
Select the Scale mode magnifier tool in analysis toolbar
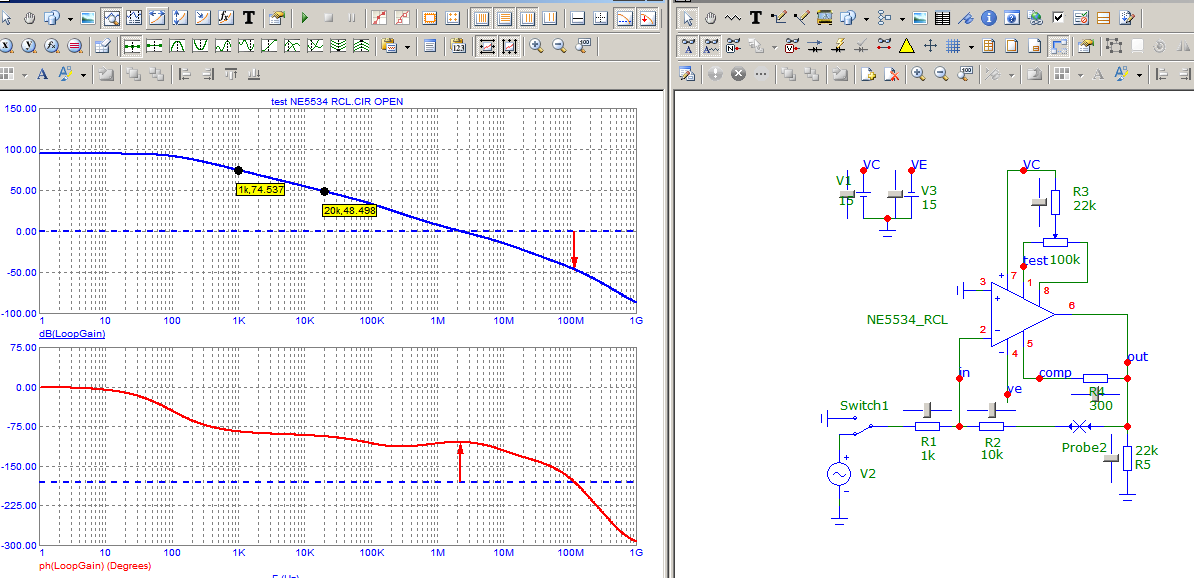pyautogui.click(x=111, y=18)
